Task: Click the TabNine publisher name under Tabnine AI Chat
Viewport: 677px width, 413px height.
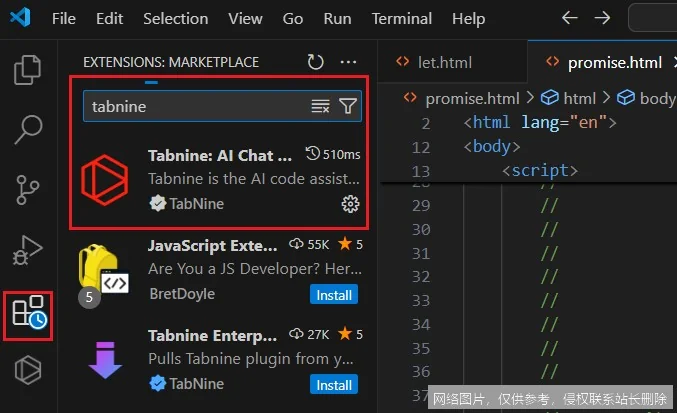Action: tap(196, 203)
